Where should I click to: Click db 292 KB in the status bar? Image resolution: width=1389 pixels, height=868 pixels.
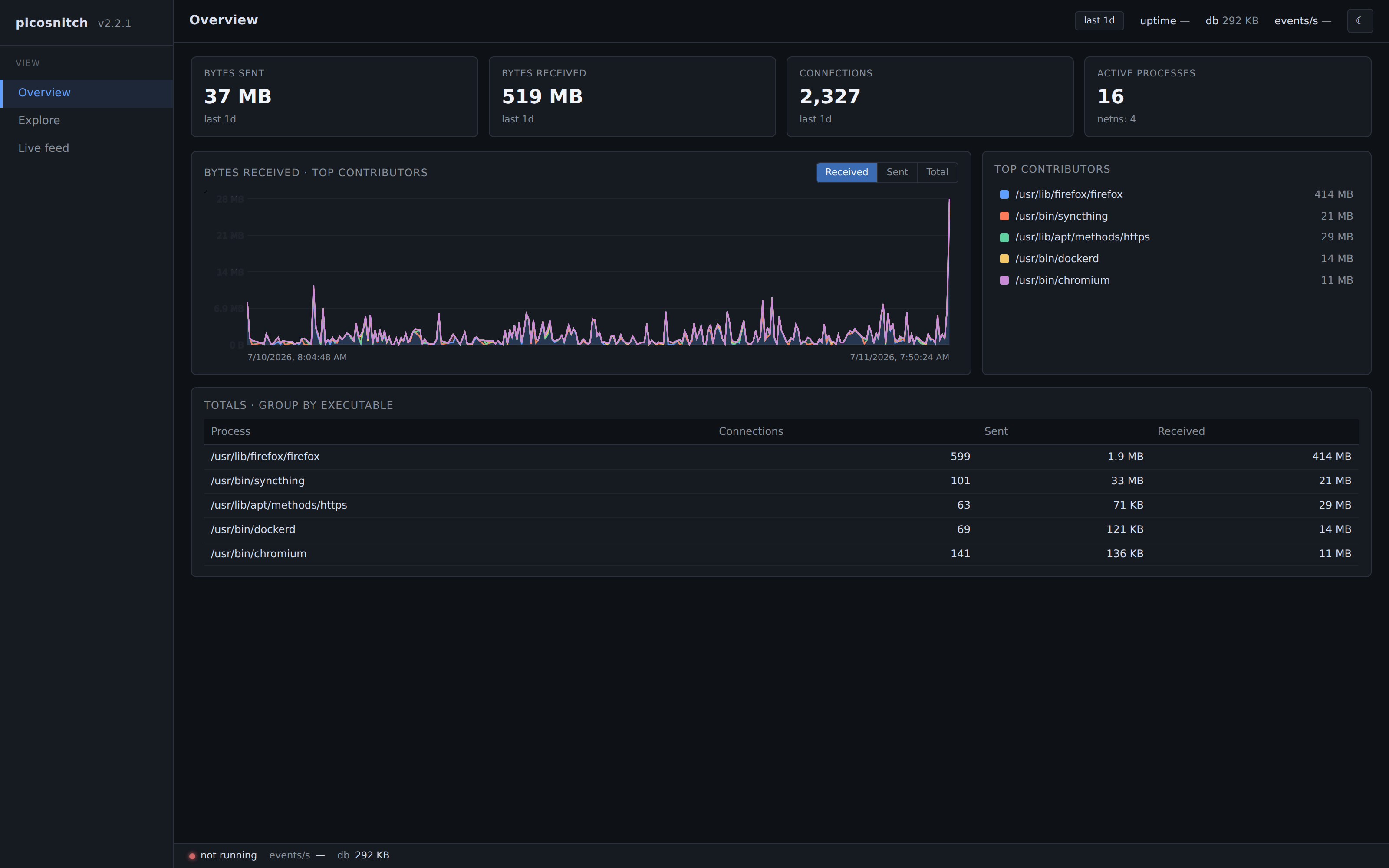pos(363,855)
